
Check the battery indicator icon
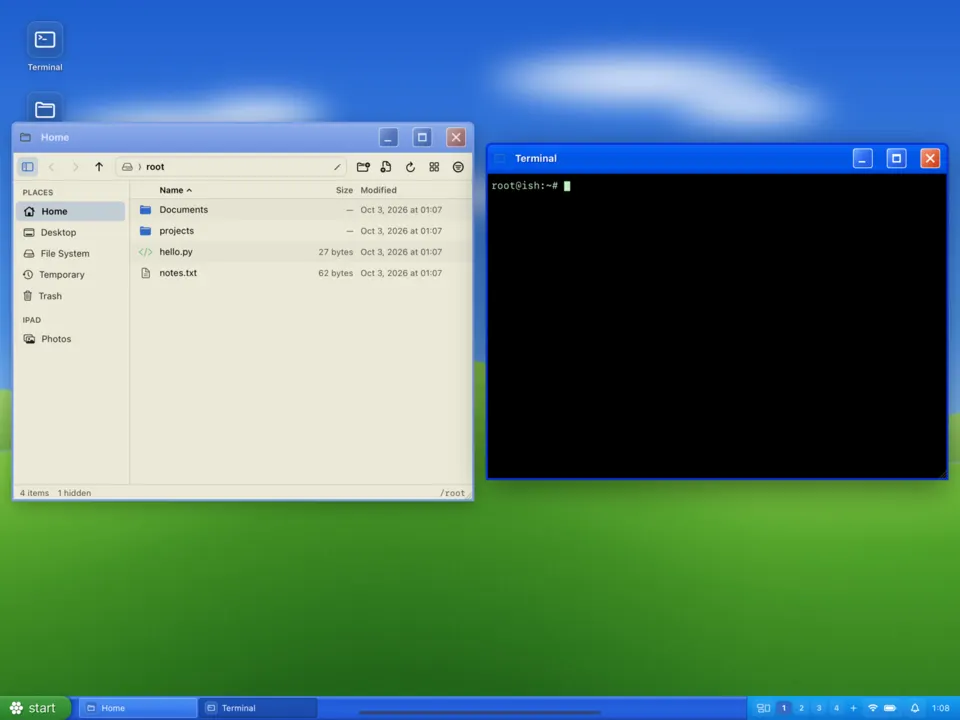pyautogui.click(x=890, y=708)
